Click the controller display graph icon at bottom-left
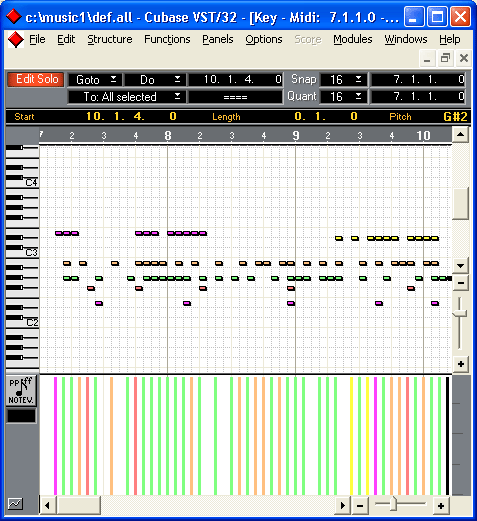This screenshot has height=521, width=477. tap(15, 503)
